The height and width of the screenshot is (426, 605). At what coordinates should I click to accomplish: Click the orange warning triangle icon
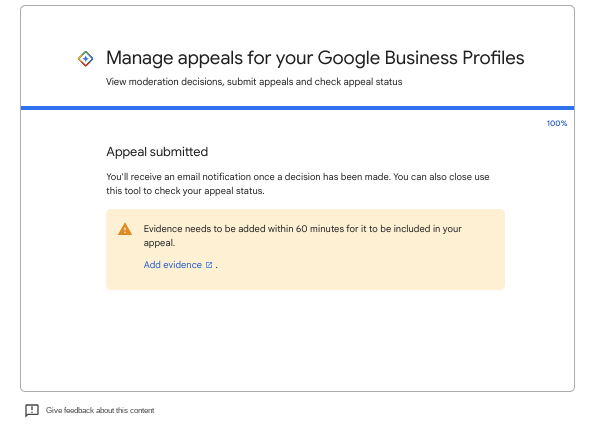tap(125, 229)
